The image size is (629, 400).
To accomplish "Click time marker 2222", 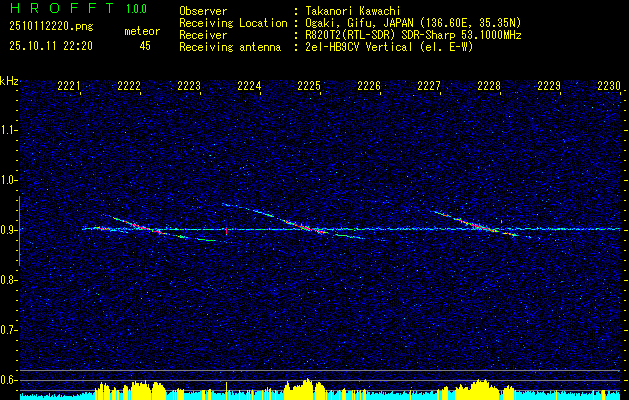I will point(129,86).
